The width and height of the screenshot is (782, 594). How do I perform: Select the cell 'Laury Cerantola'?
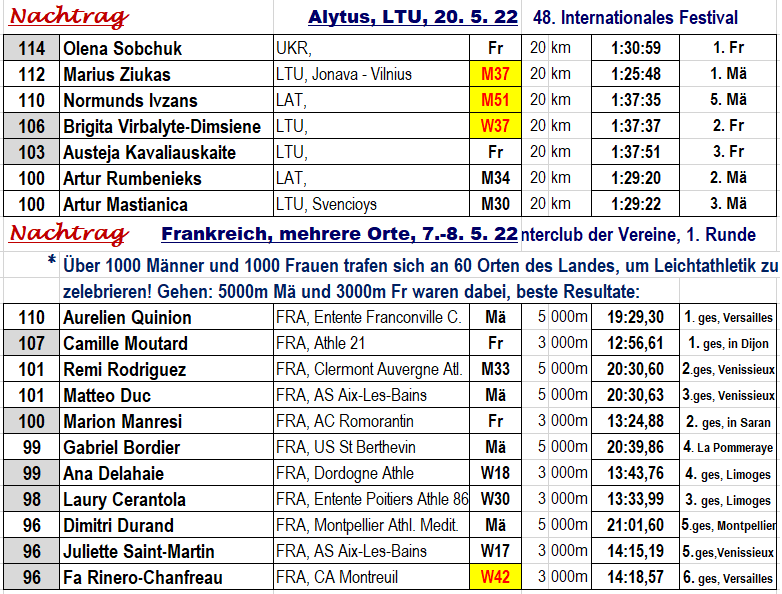point(166,499)
